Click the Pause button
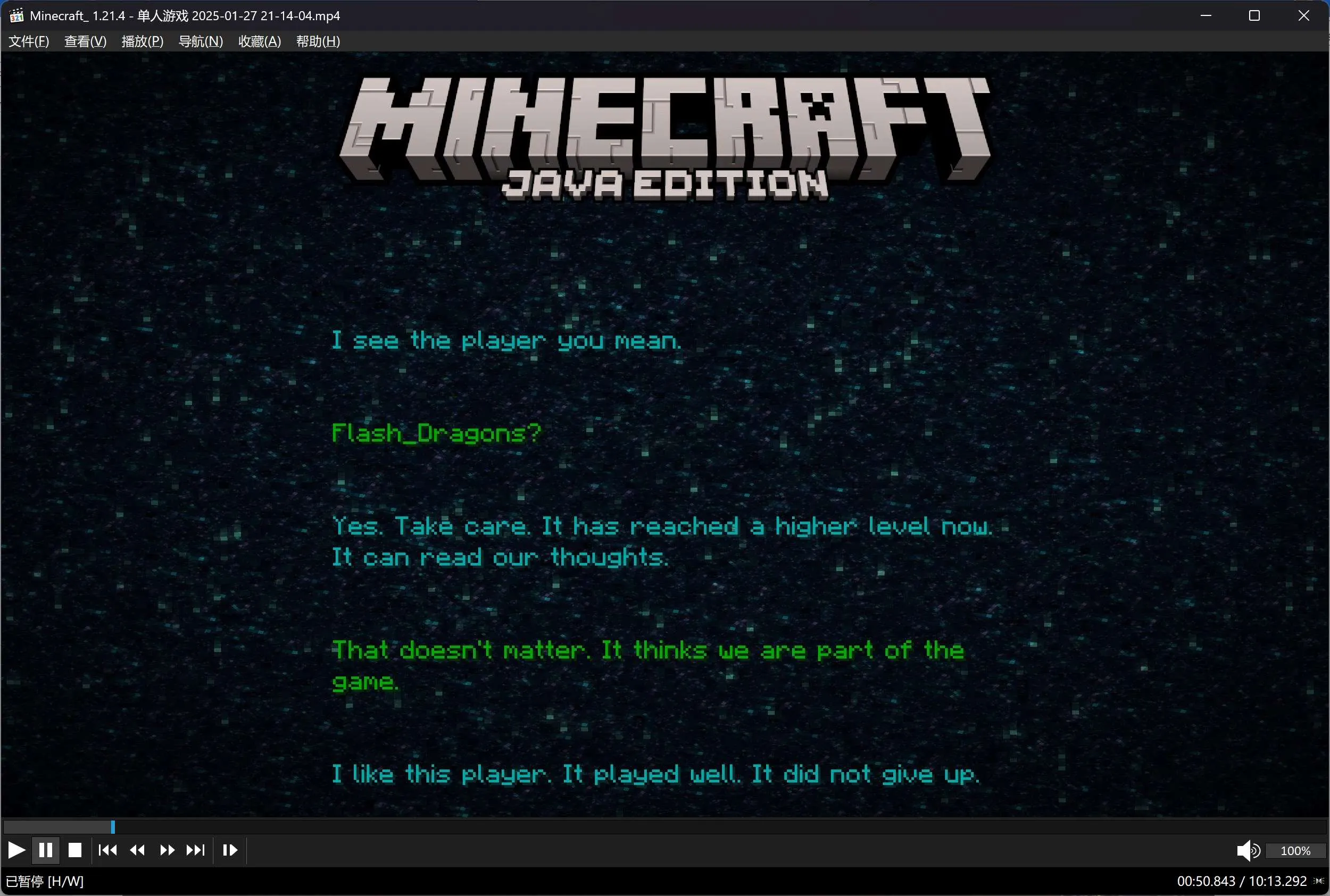This screenshot has height=896, width=1330. click(46, 850)
